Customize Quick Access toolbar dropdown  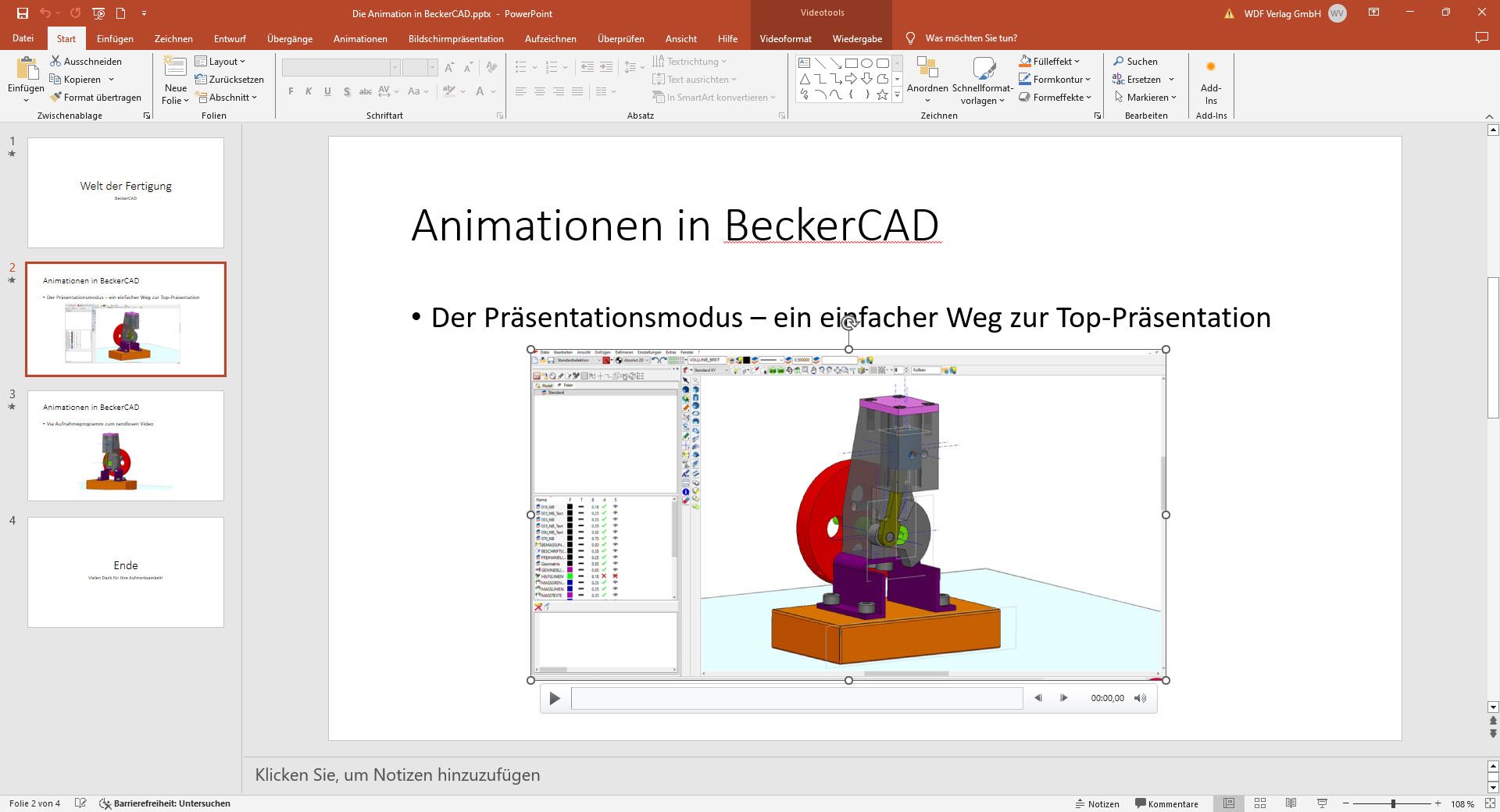(x=144, y=13)
